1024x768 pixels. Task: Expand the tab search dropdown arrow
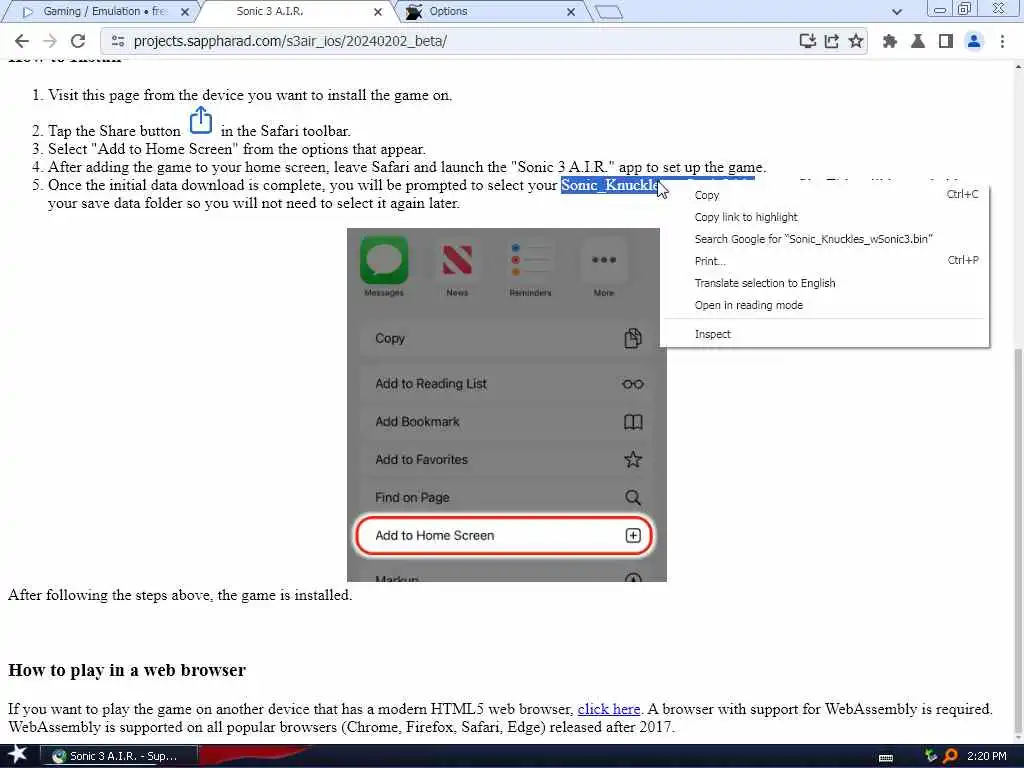pos(897,12)
